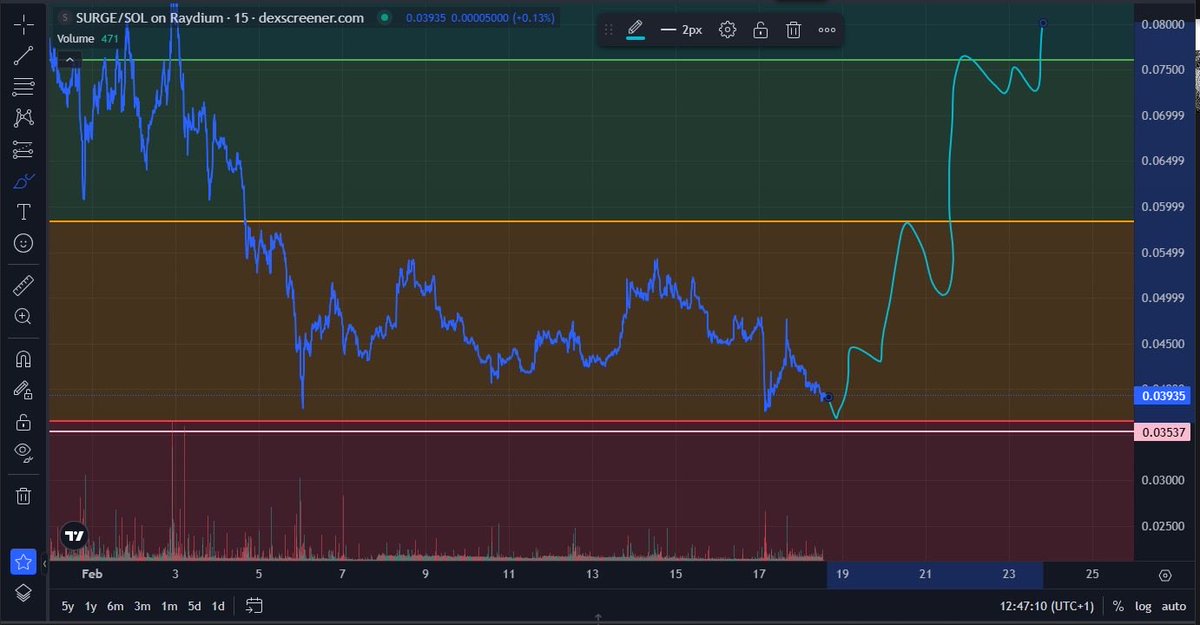Open the emoji and icons tool
1200x625 pixels.
click(24, 243)
